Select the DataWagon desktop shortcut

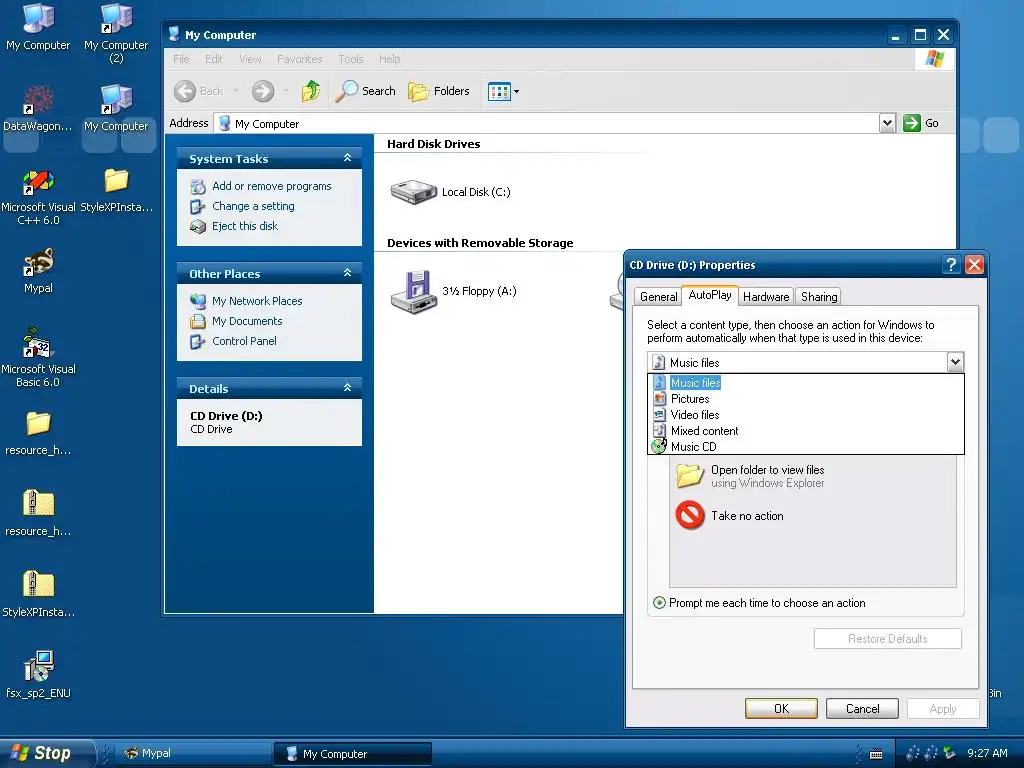click(x=38, y=108)
